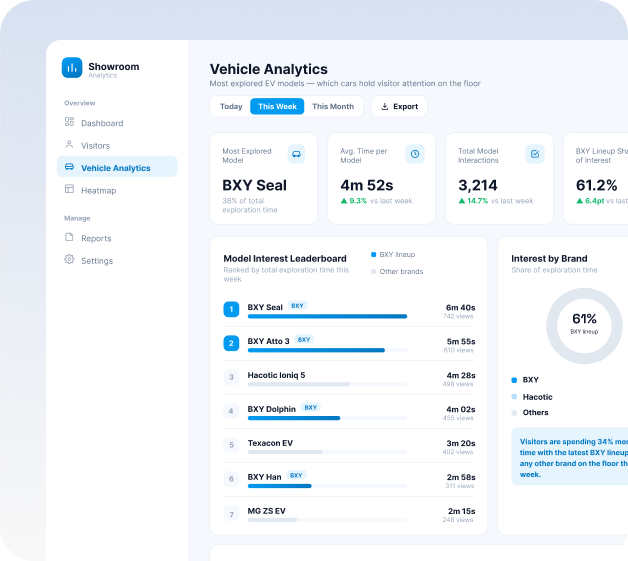This screenshot has height=561, width=628.
Task: Click the BXY tag next to BXY Seal
Action: [297, 306]
